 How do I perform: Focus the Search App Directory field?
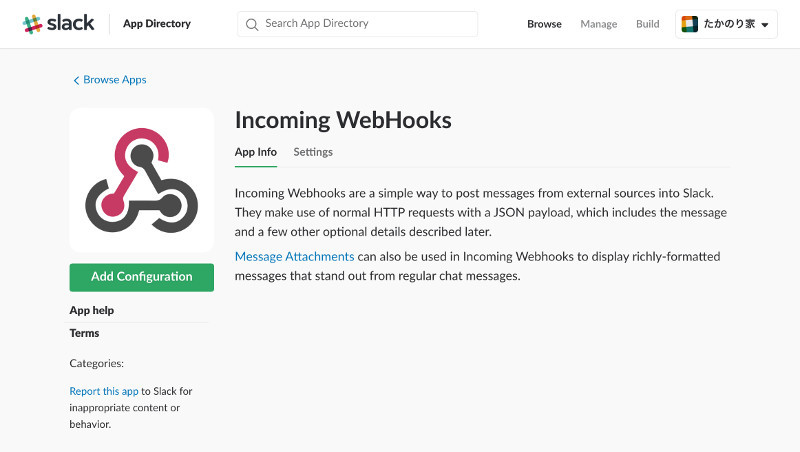coord(357,24)
